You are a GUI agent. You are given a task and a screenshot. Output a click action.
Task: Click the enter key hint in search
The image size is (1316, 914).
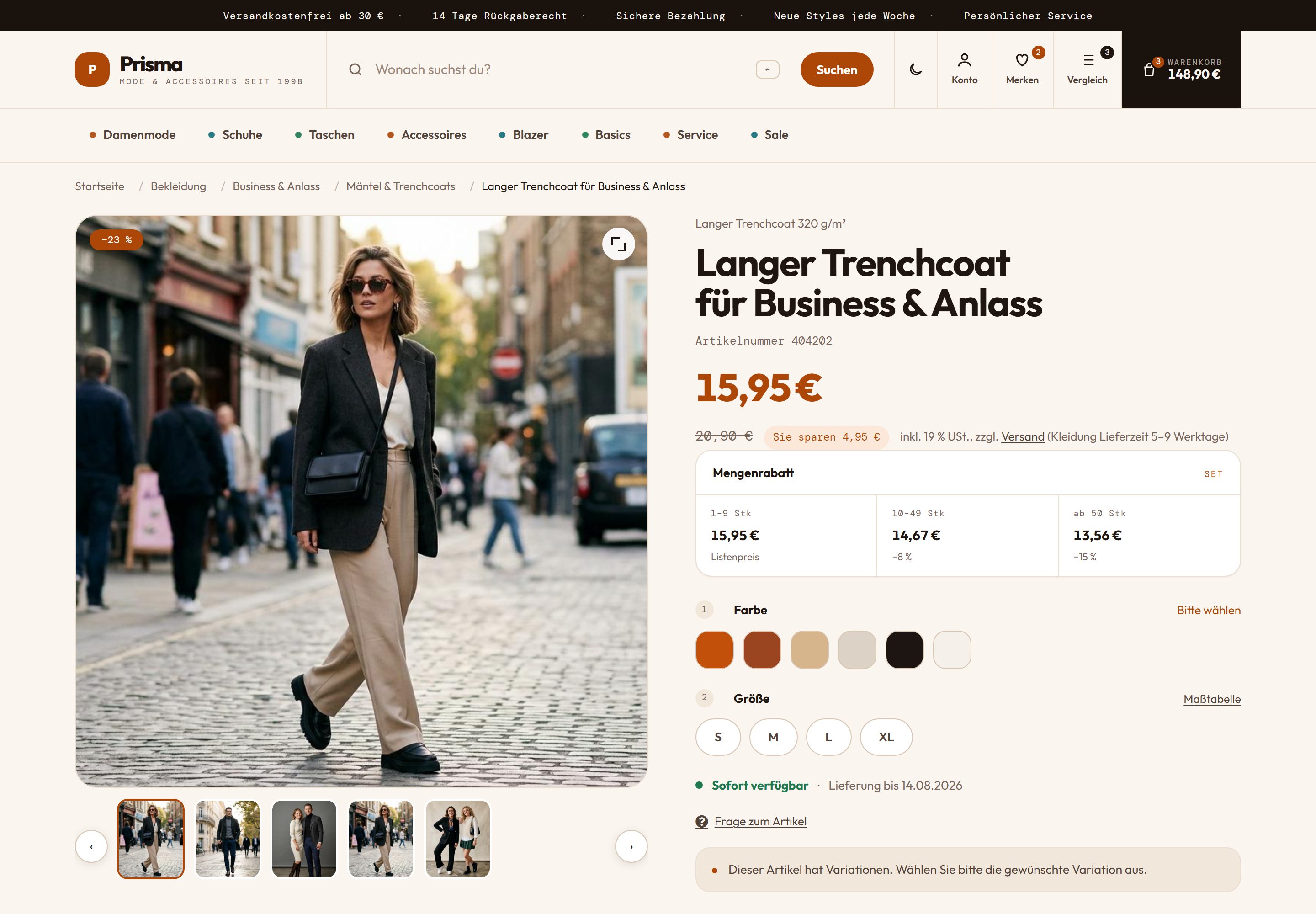point(767,69)
